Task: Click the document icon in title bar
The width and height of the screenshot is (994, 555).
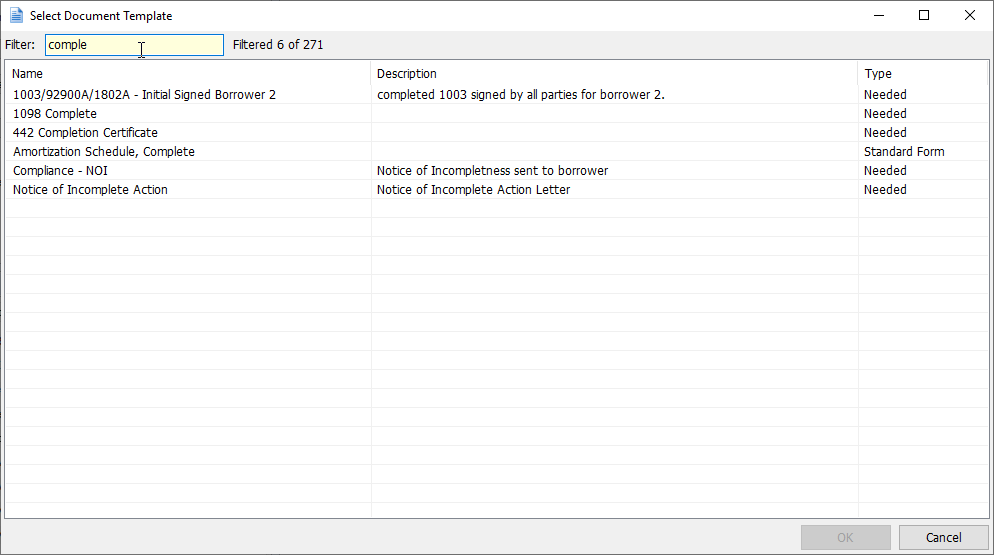Action: click(x=16, y=15)
